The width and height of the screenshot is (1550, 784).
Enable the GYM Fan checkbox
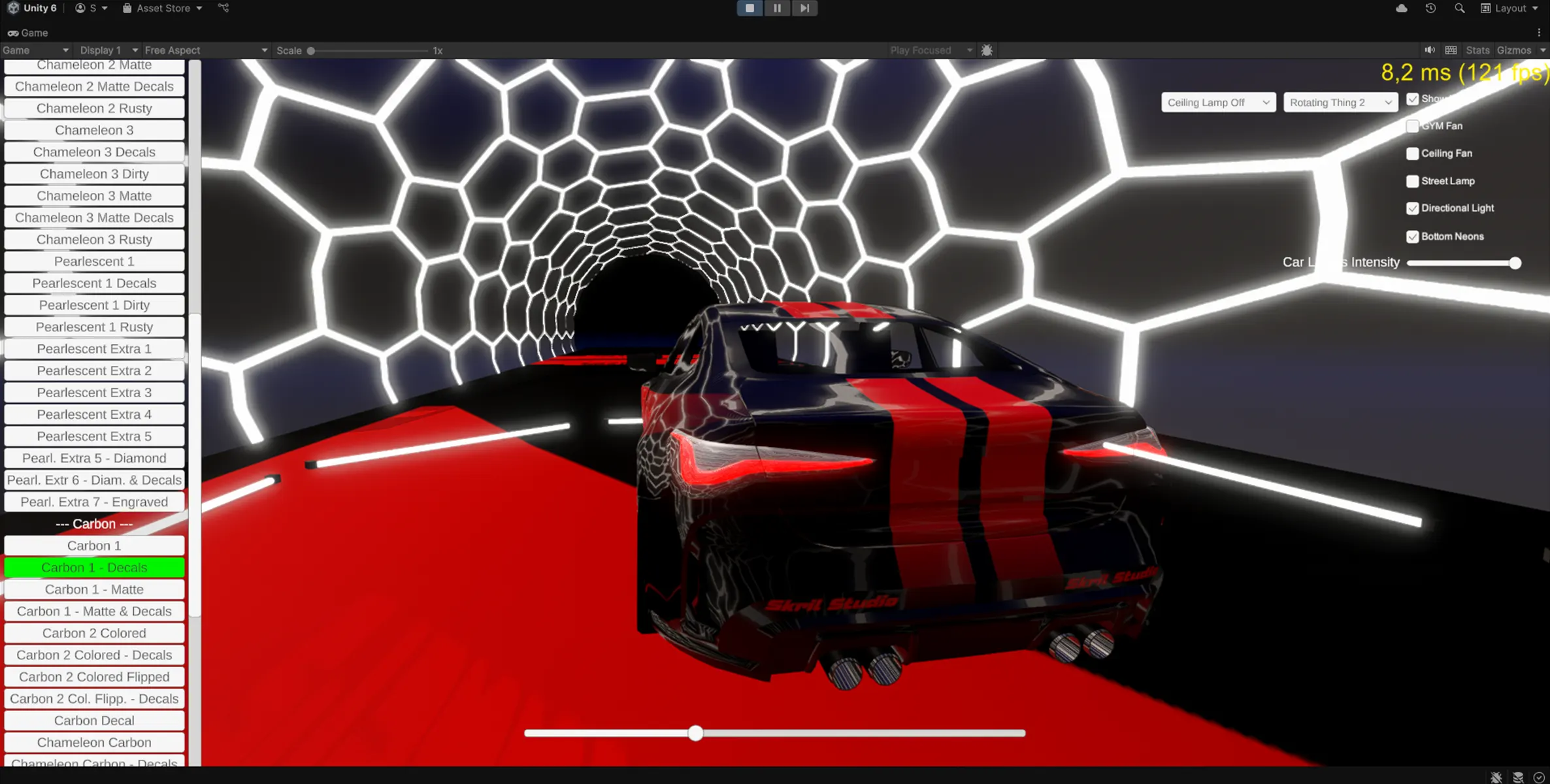pos(1412,126)
